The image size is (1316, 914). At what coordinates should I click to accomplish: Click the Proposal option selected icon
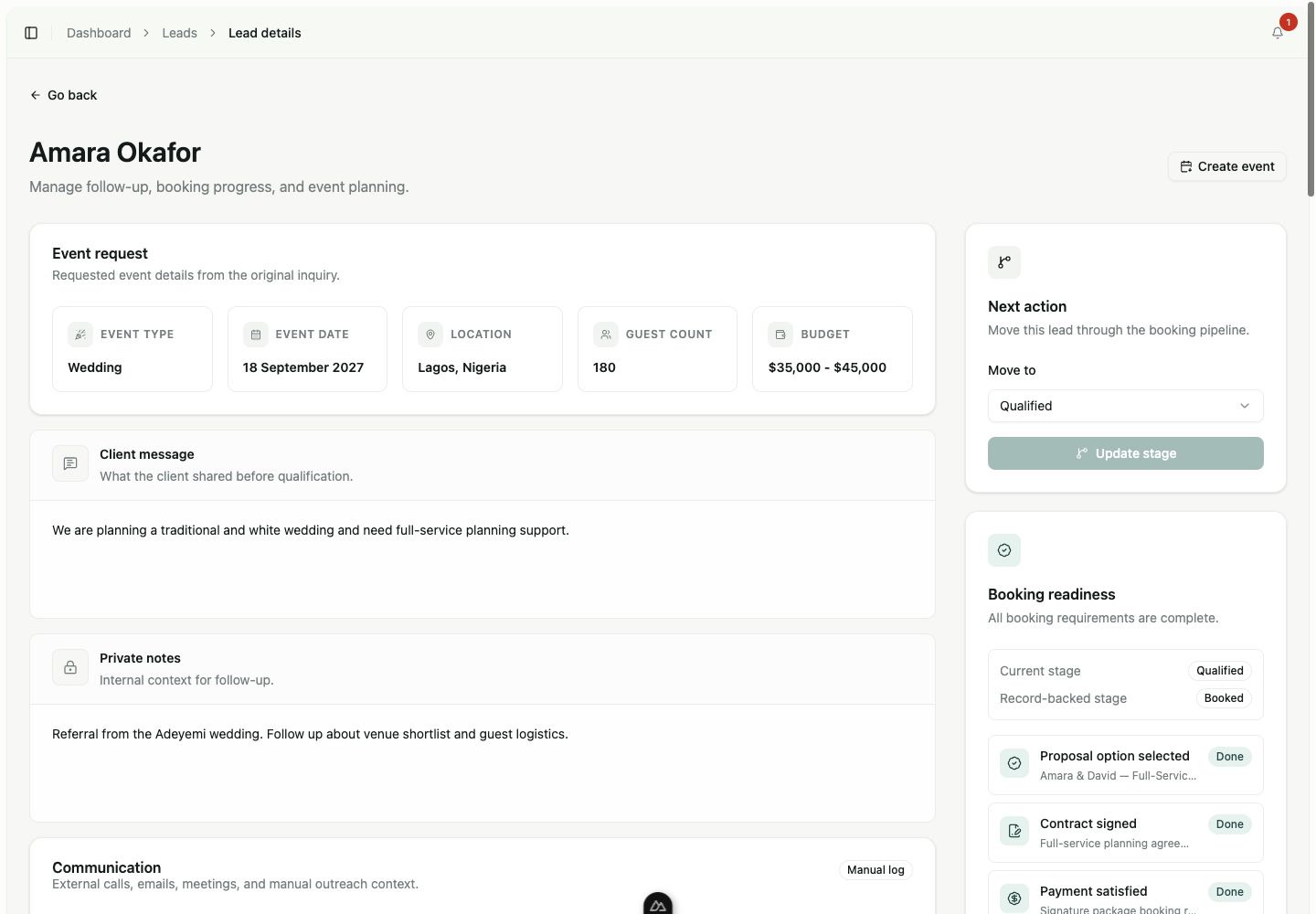coord(1014,763)
